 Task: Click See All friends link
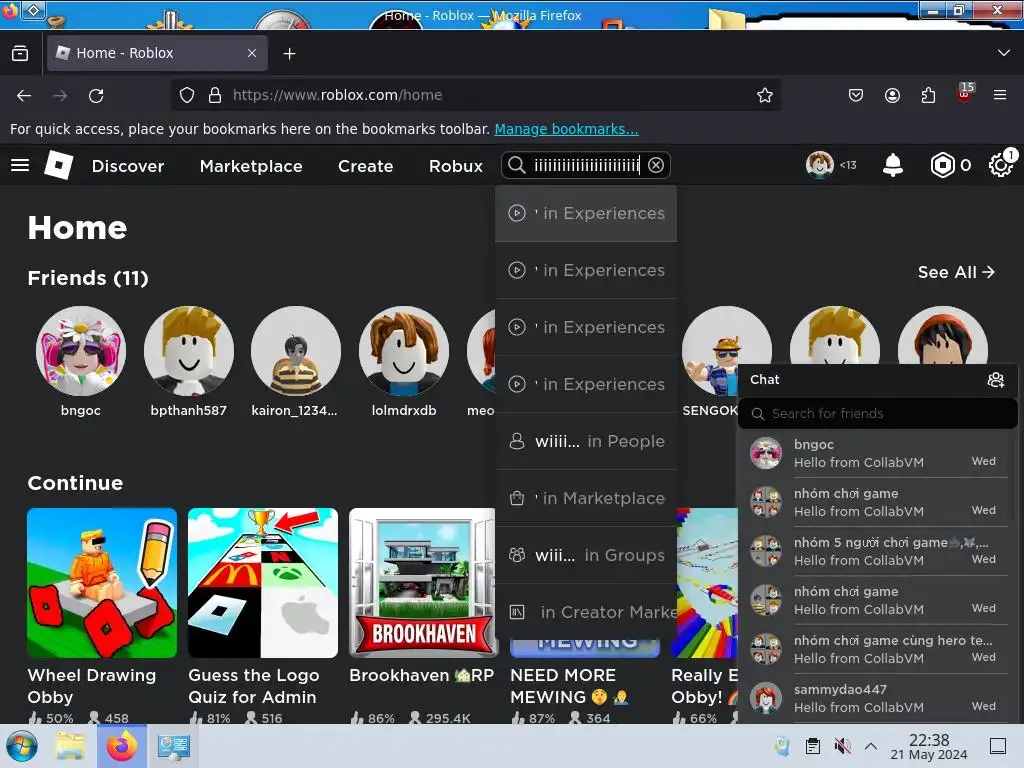(x=956, y=272)
